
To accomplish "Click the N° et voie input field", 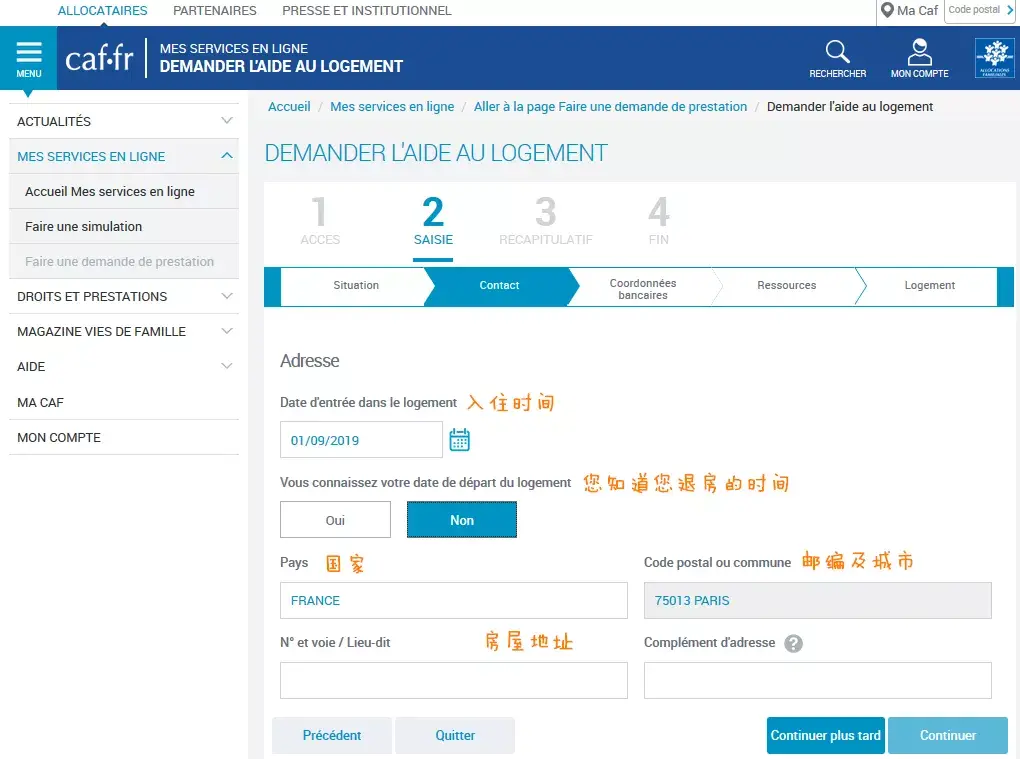I will point(453,680).
